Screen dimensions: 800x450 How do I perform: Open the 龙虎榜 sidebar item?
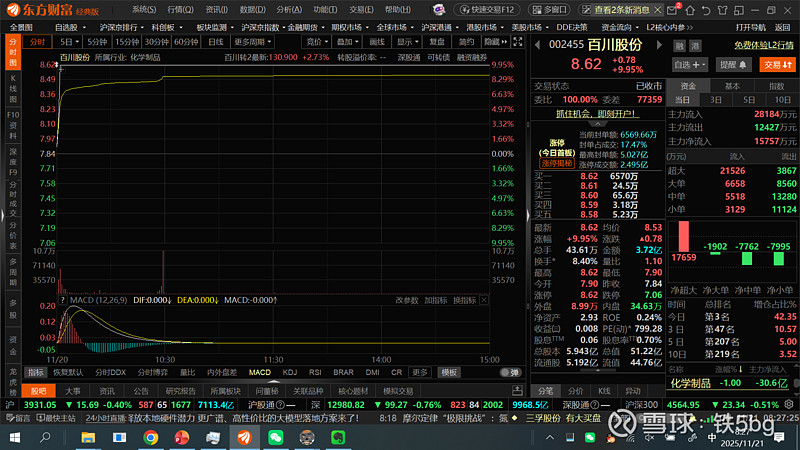13,382
